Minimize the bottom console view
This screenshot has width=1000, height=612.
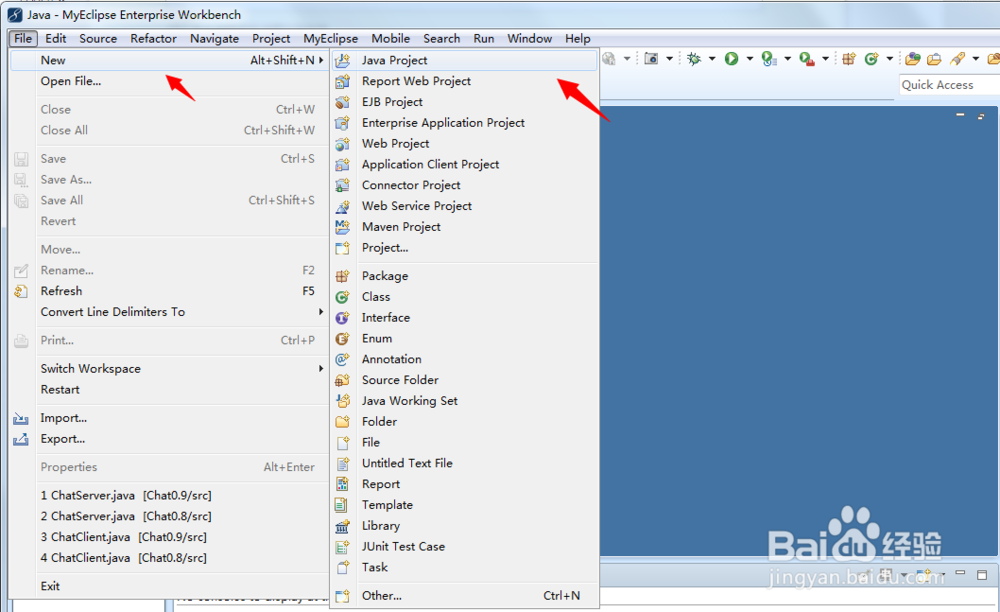[960, 574]
